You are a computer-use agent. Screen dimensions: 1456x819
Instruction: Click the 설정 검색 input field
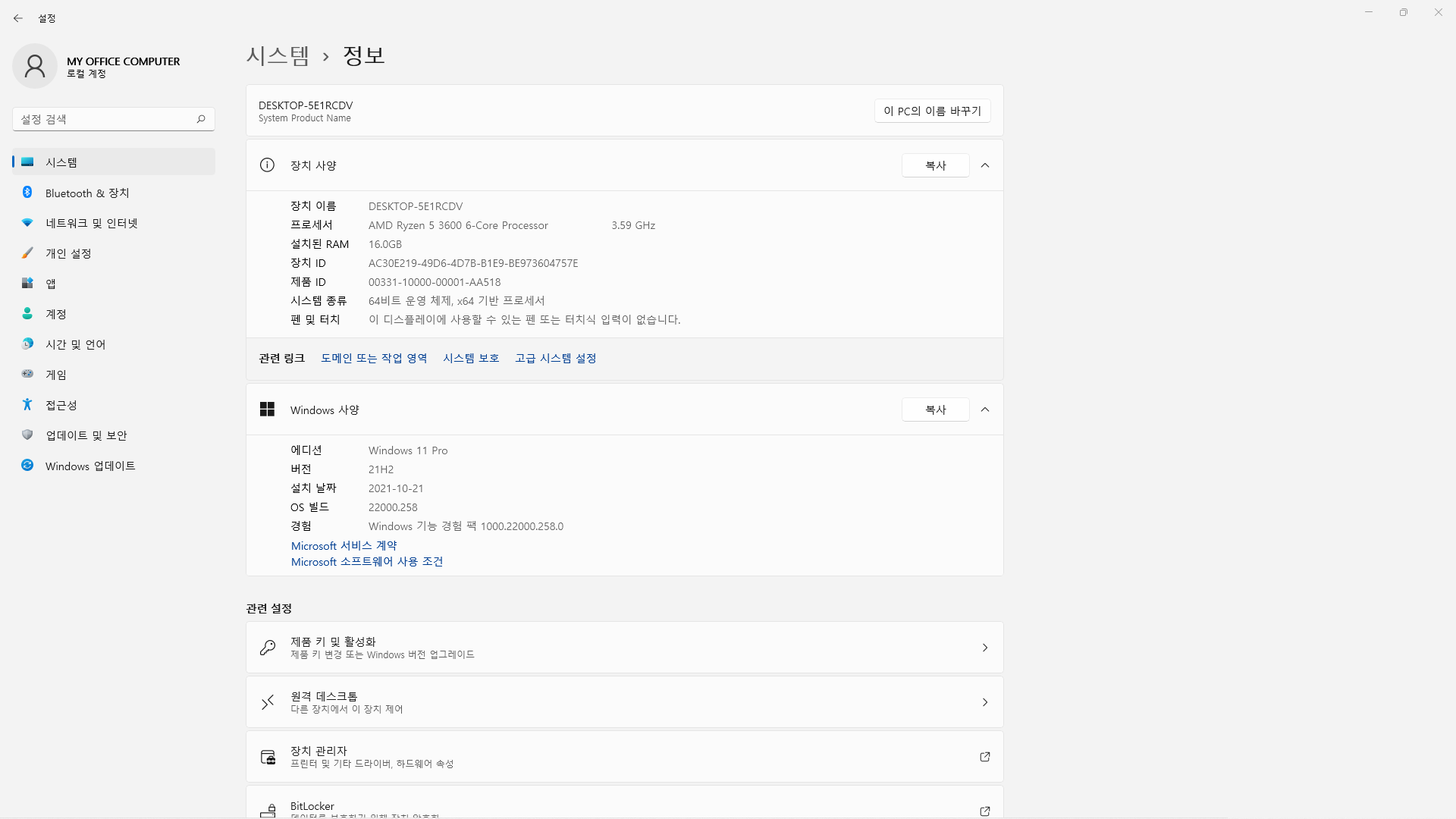click(114, 119)
